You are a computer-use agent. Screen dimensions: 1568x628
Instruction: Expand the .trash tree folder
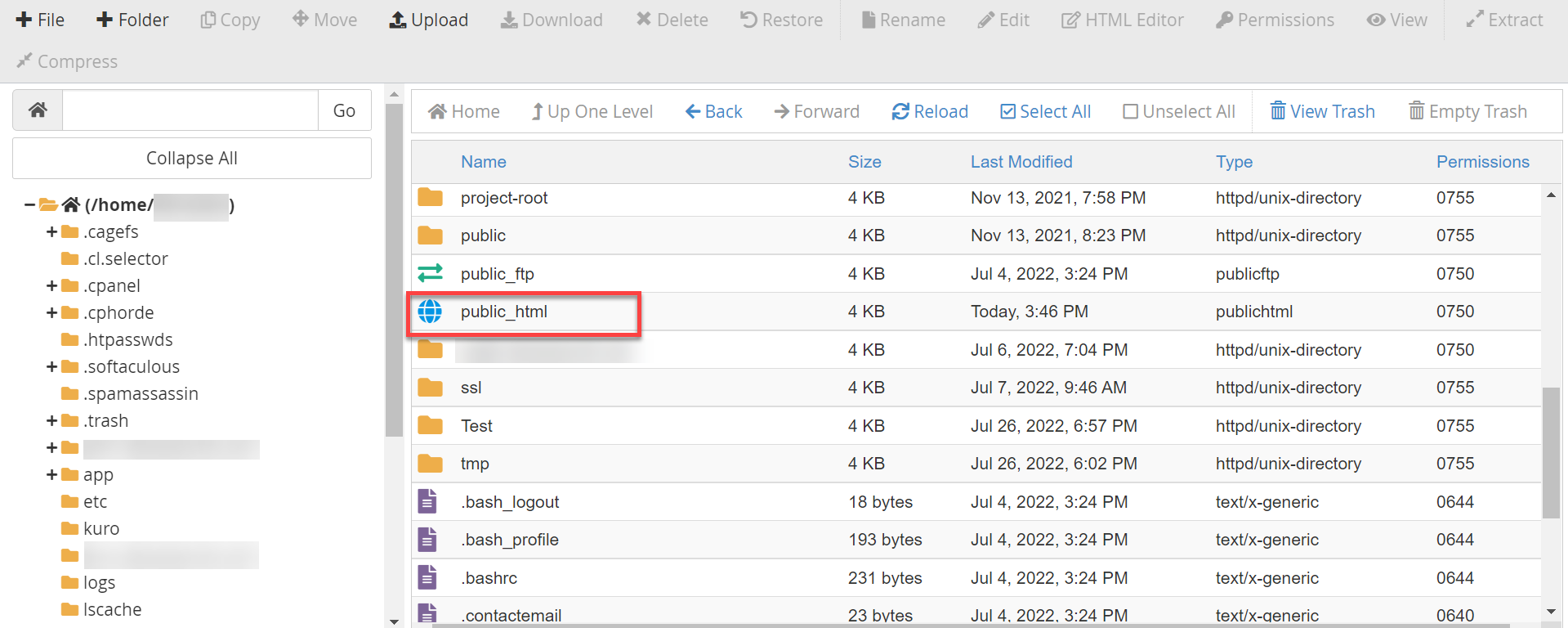51,420
